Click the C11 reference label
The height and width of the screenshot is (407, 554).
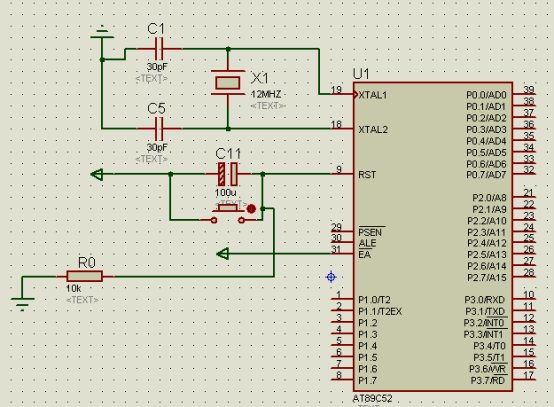pyautogui.click(x=228, y=154)
